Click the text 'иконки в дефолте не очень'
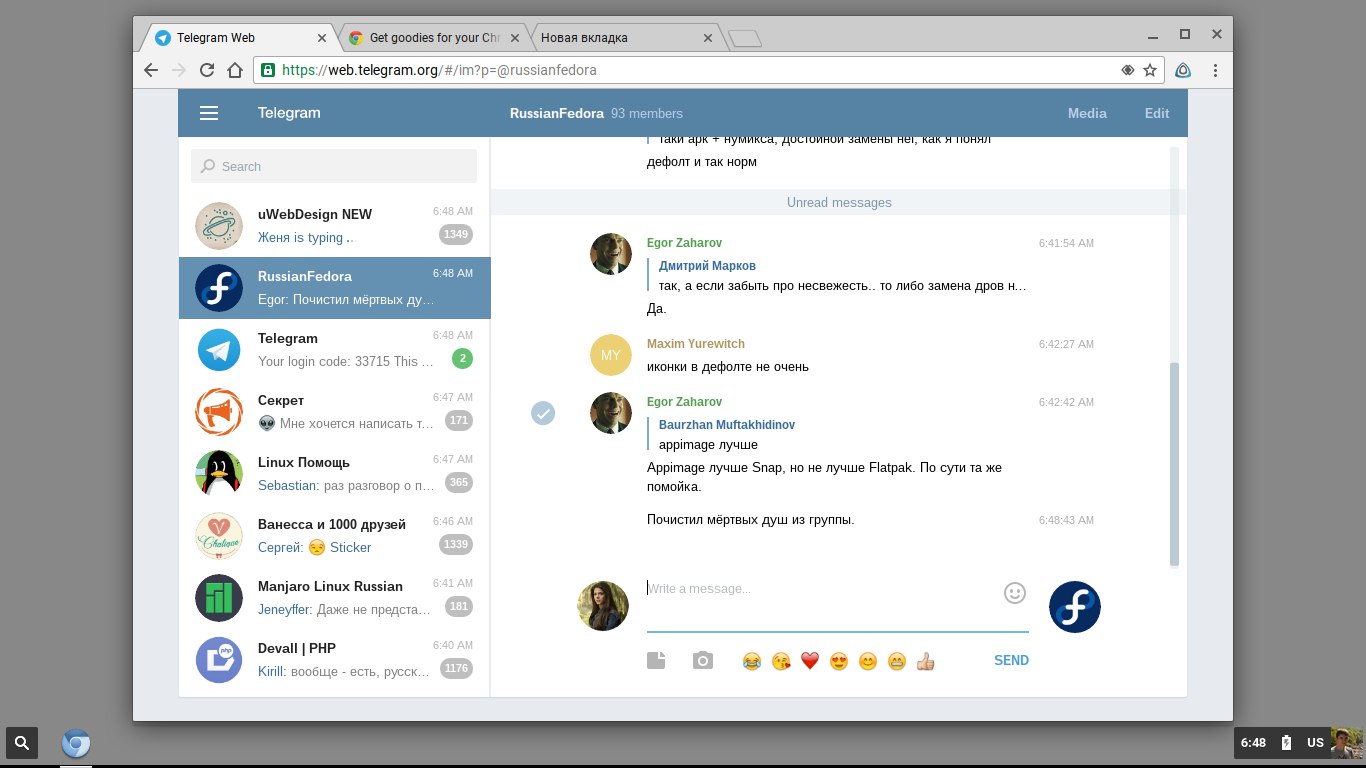 728,367
